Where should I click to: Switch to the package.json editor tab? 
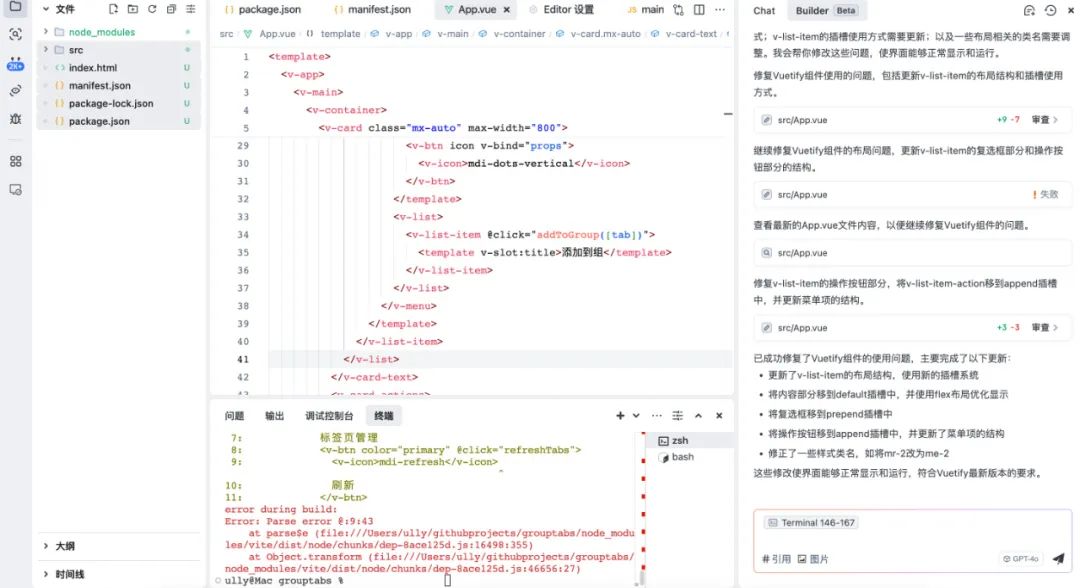(x=263, y=10)
